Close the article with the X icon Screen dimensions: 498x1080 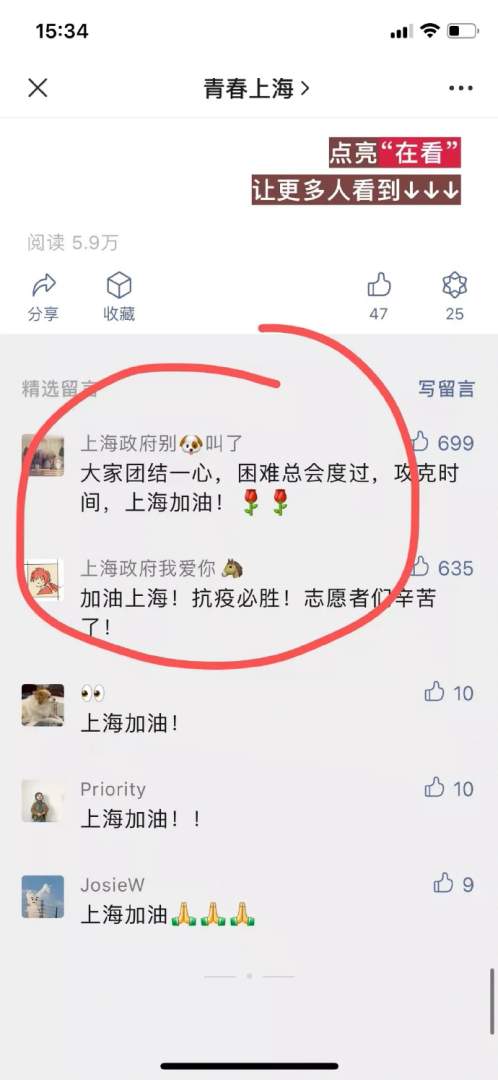(37, 87)
